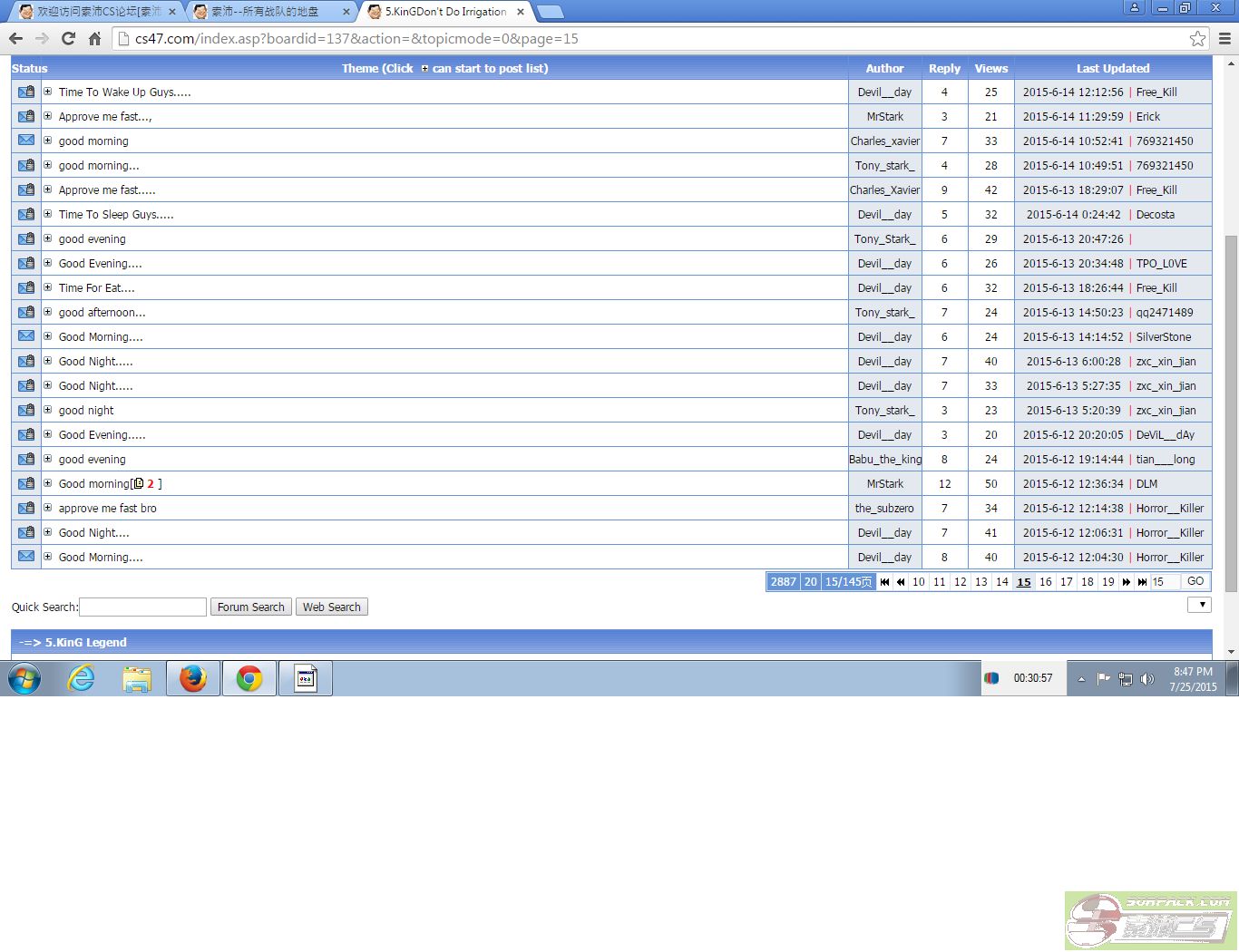Click the Forum Search button
This screenshot has height=952, width=1239.
pos(250,607)
